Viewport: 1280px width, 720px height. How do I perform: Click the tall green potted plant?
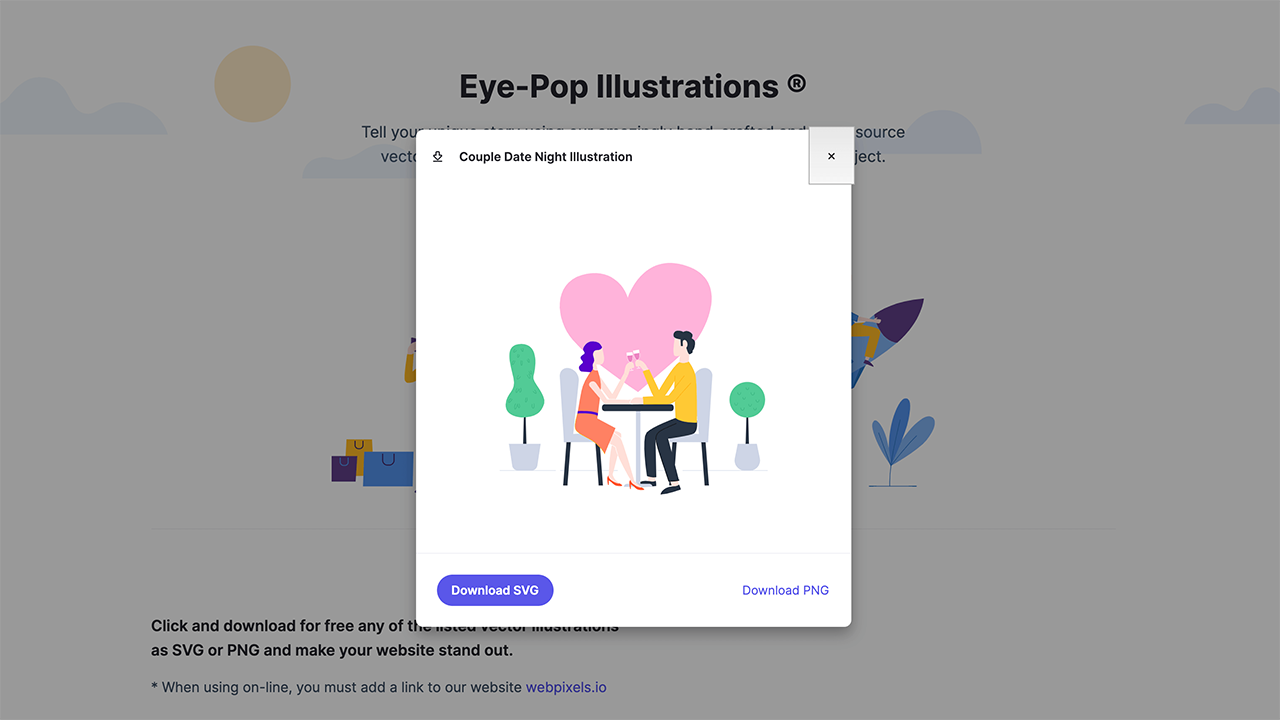point(525,407)
